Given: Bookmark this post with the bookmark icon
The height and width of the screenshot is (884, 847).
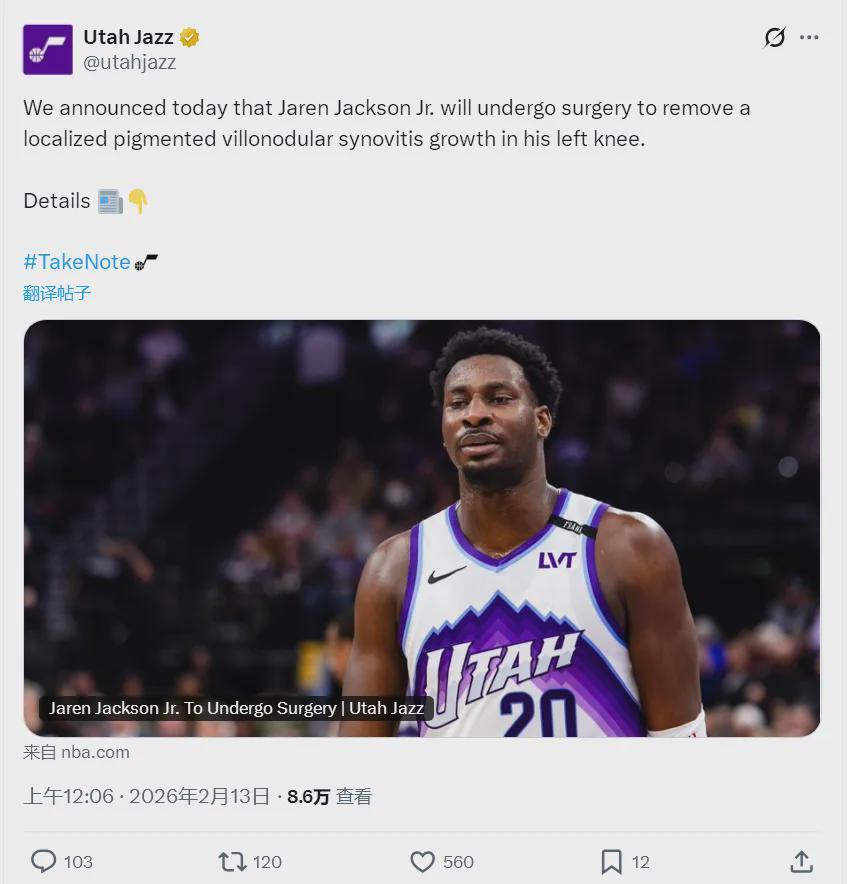Looking at the screenshot, I should point(611,861).
